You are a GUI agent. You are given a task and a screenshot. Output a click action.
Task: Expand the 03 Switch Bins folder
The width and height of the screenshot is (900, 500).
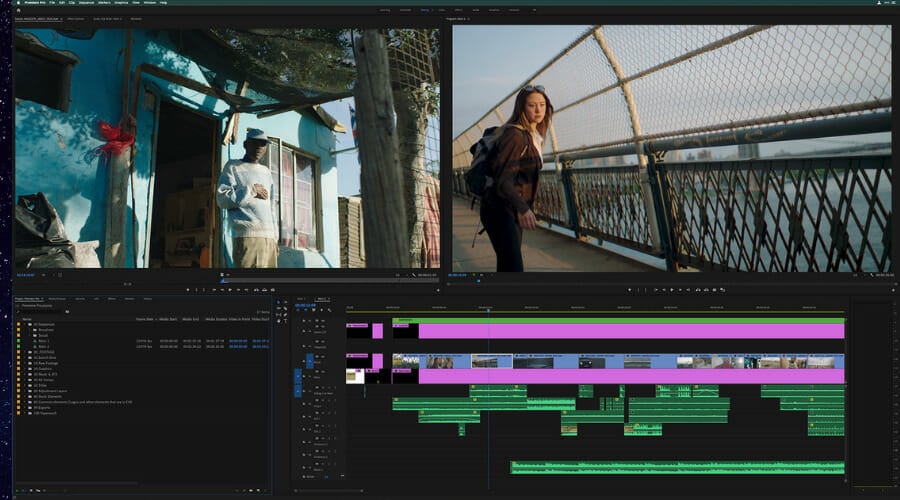(x=25, y=358)
